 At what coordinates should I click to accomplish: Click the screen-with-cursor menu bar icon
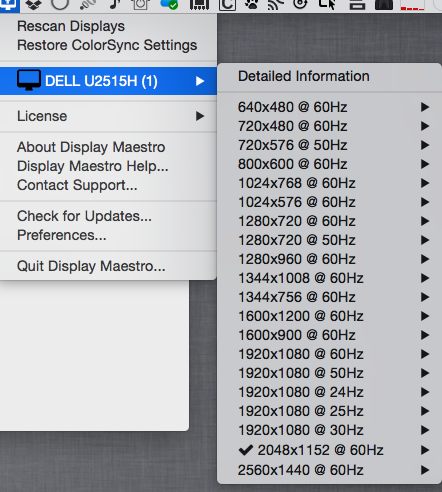click(x=327, y=4)
